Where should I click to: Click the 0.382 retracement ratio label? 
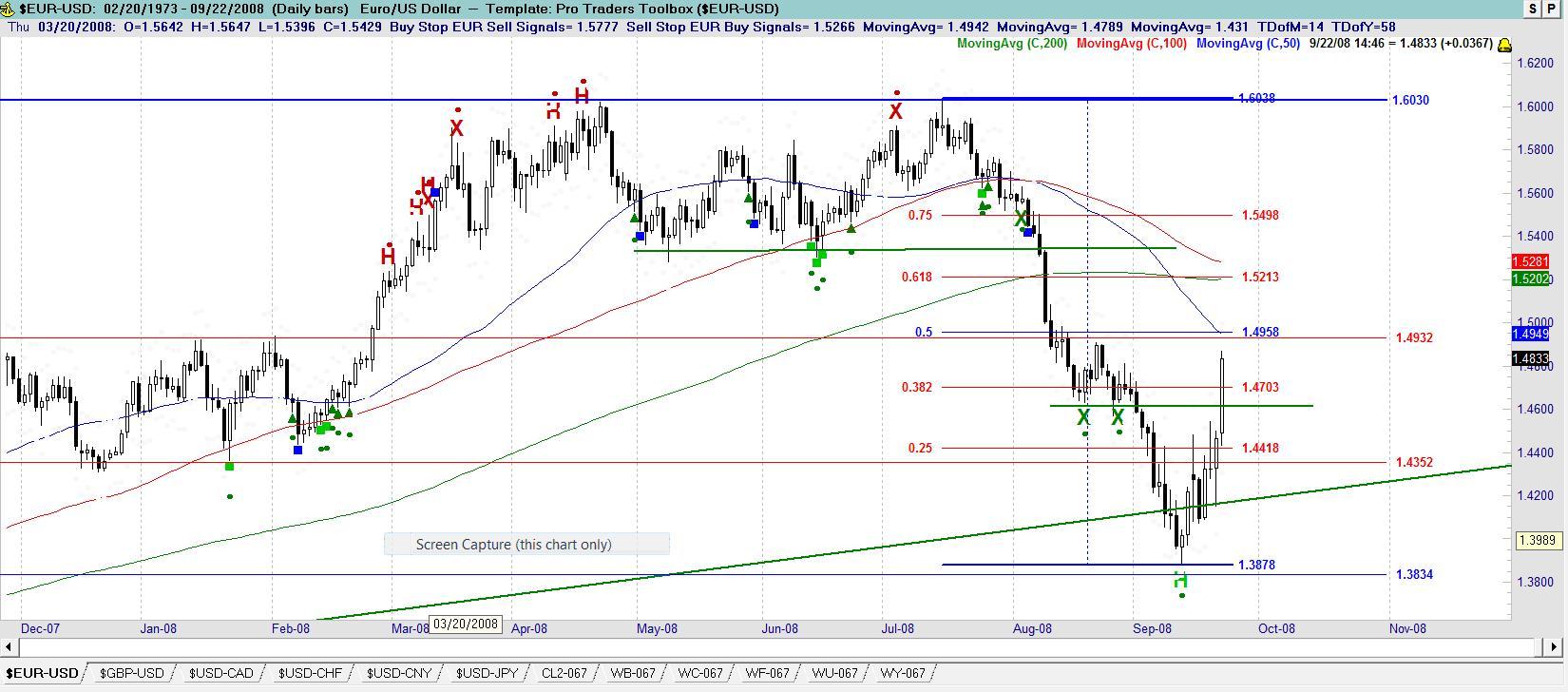[x=917, y=387]
